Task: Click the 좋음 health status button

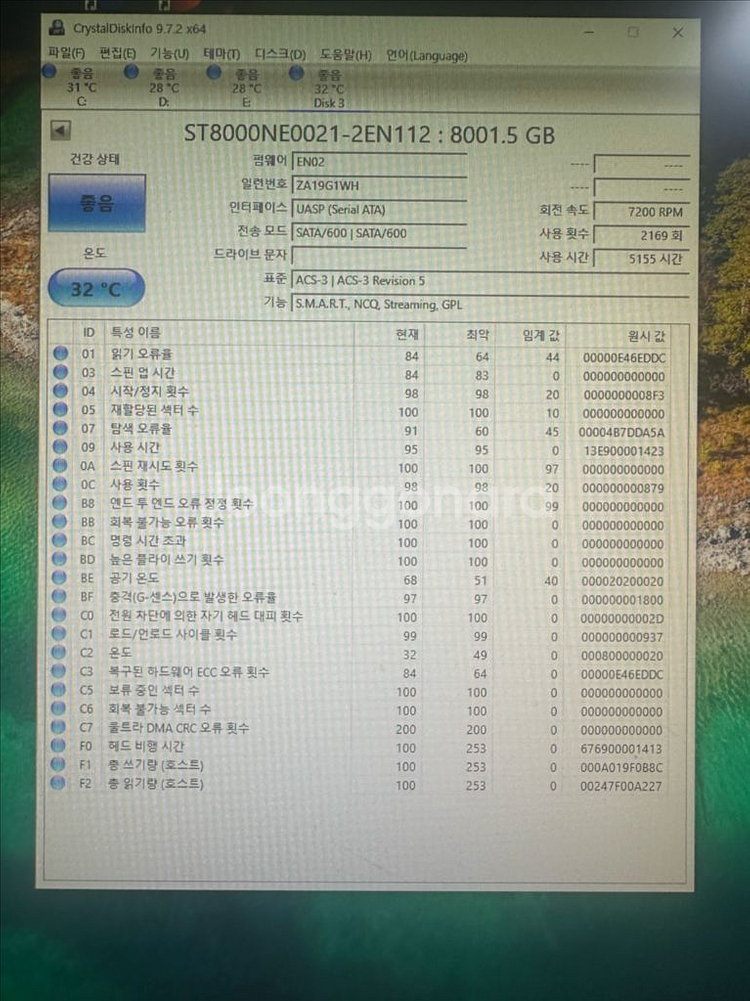Action: point(96,203)
